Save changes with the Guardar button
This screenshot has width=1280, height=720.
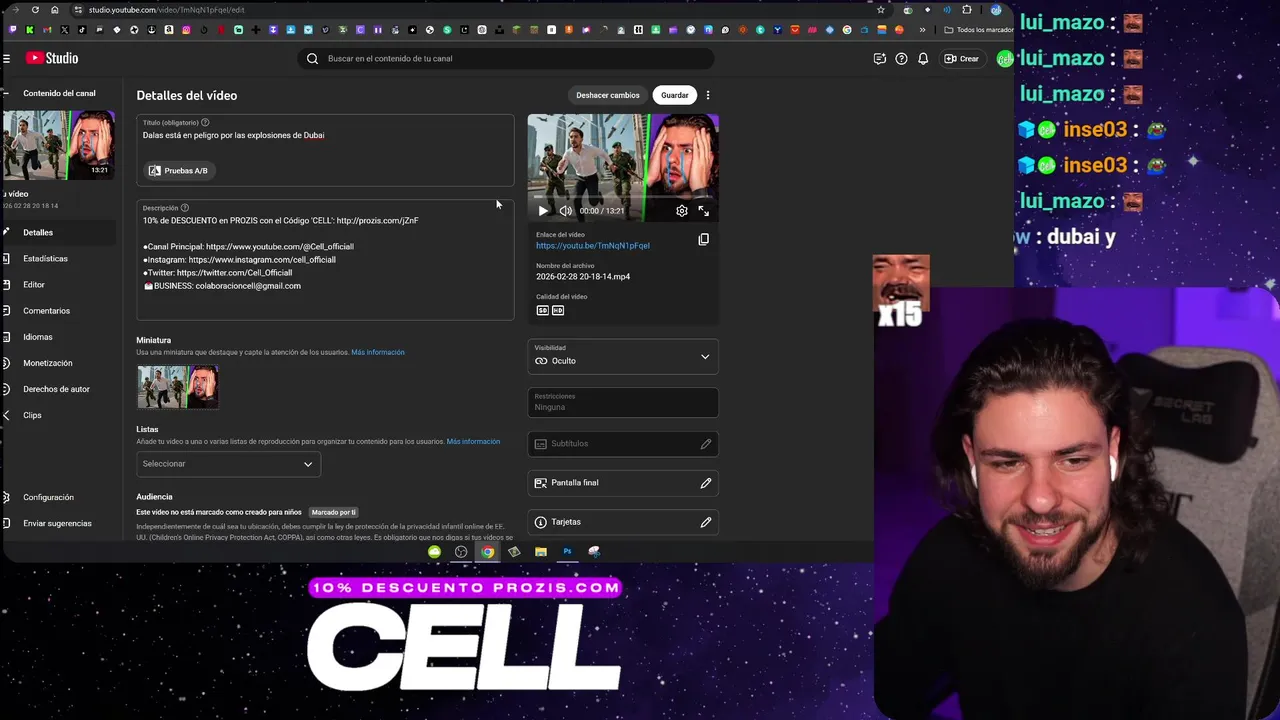pyautogui.click(x=675, y=95)
